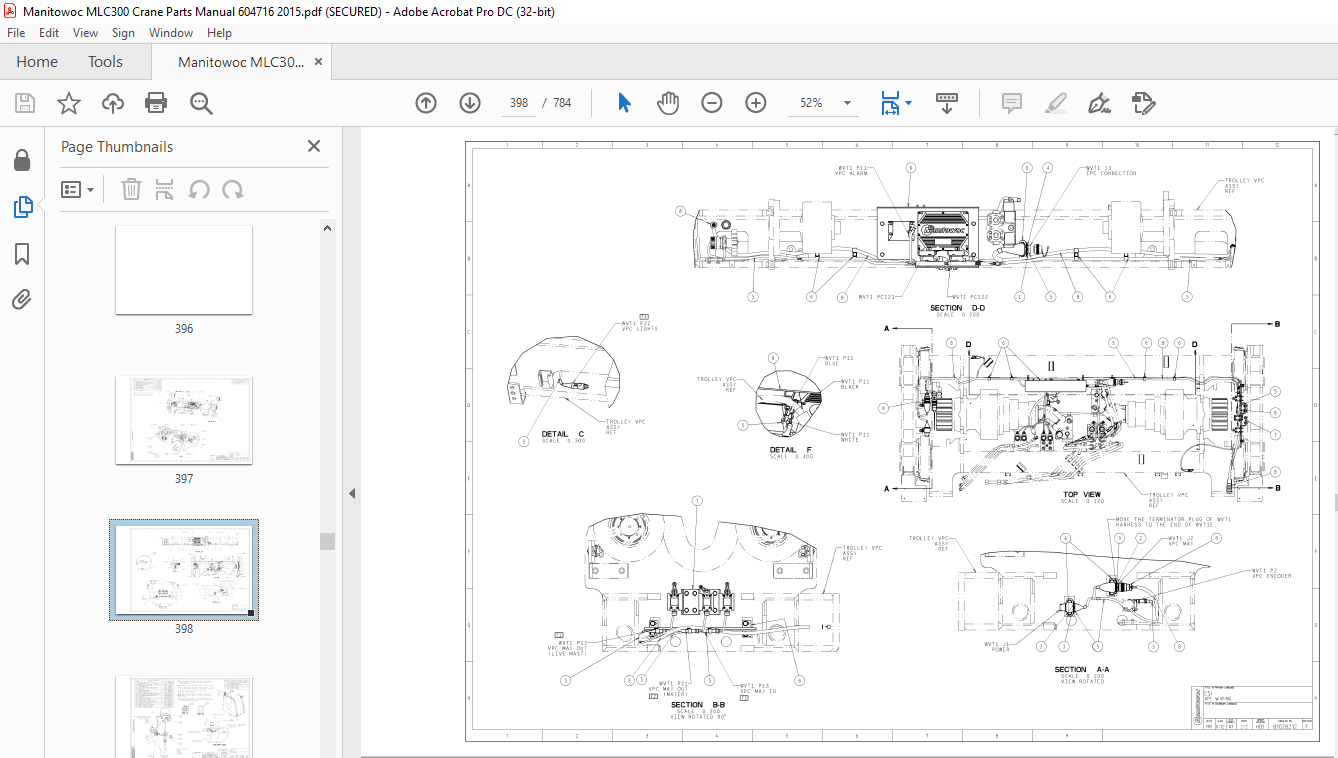Upload the file with the cloud icon
1338x758 pixels.
coord(113,103)
